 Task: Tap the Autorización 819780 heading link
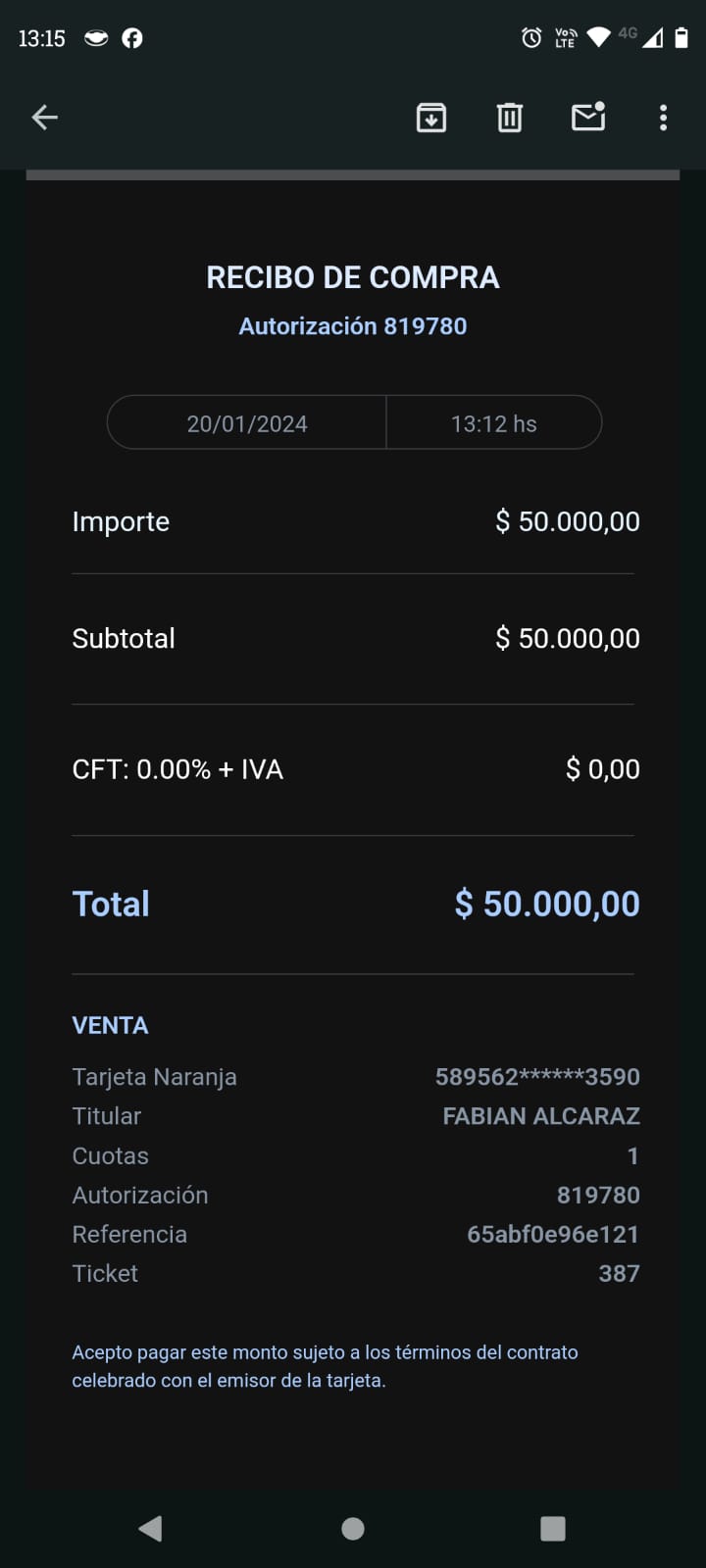pos(353,326)
